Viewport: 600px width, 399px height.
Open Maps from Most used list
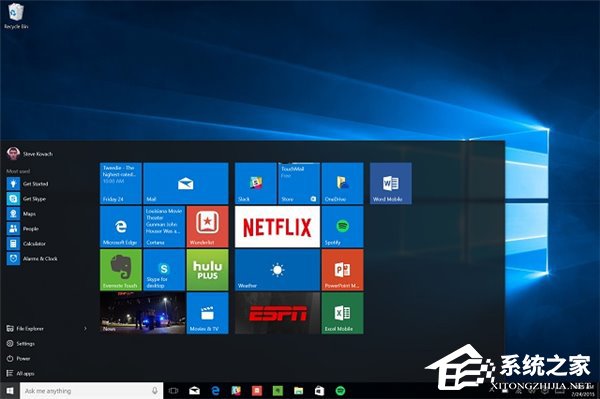(21, 214)
